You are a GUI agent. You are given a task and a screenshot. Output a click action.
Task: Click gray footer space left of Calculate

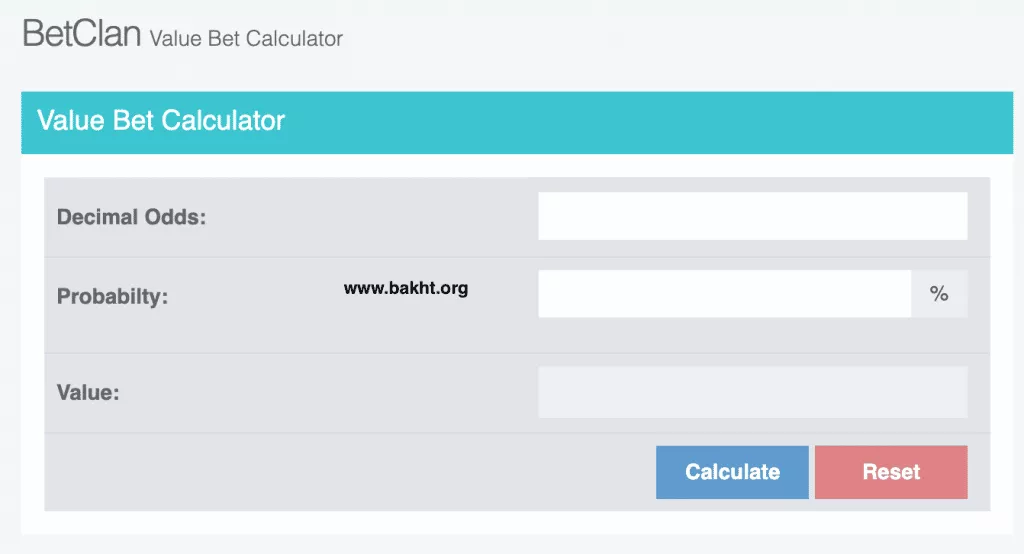pos(350,472)
